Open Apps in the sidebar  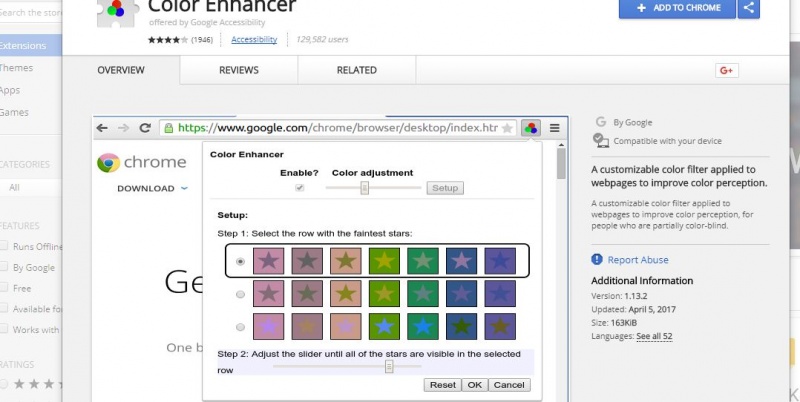[x=10, y=90]
